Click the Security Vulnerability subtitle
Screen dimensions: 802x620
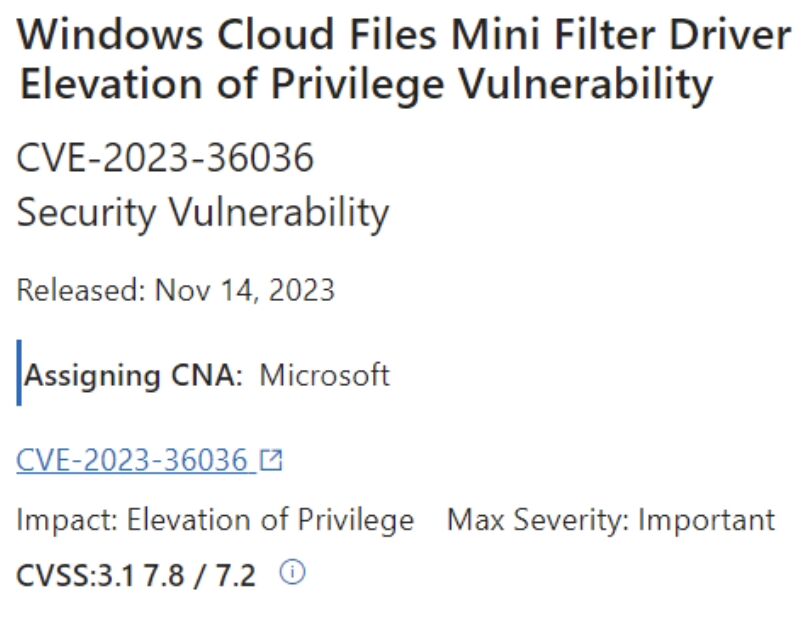click(x=203, y=213)
